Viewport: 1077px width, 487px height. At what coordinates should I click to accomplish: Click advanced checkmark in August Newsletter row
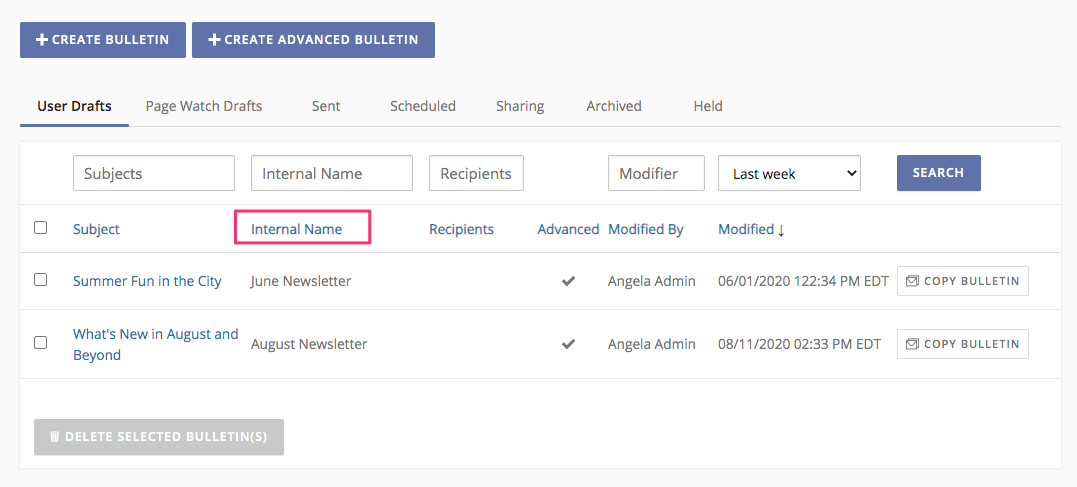tap(568, 344)
